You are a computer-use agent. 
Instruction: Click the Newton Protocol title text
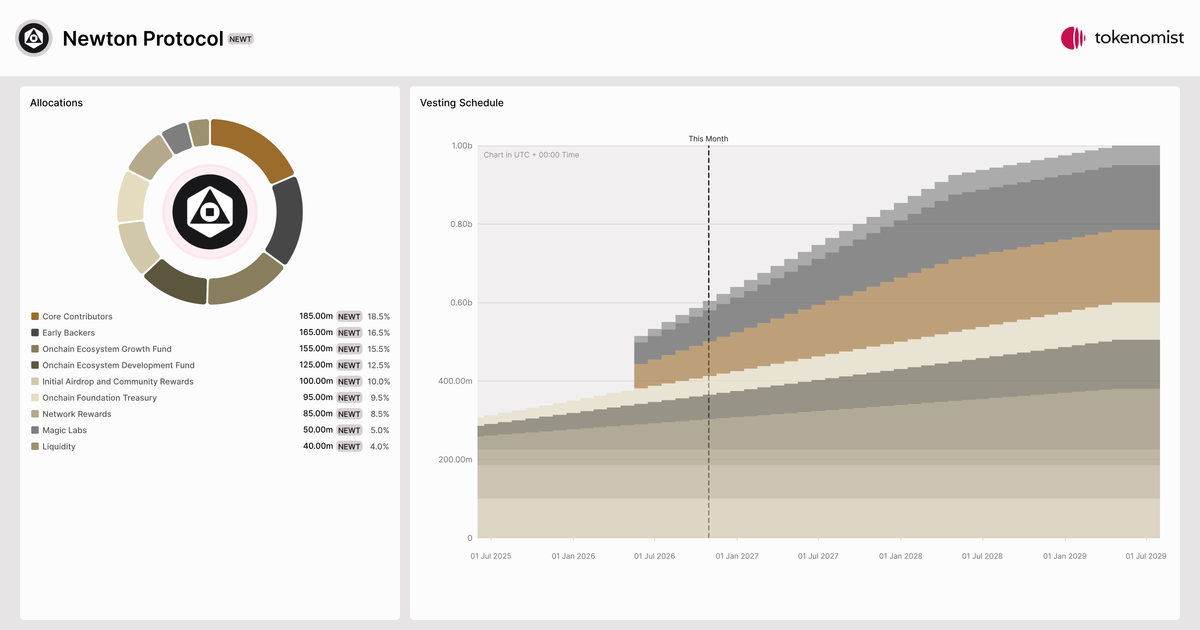(x=143, y=38)
